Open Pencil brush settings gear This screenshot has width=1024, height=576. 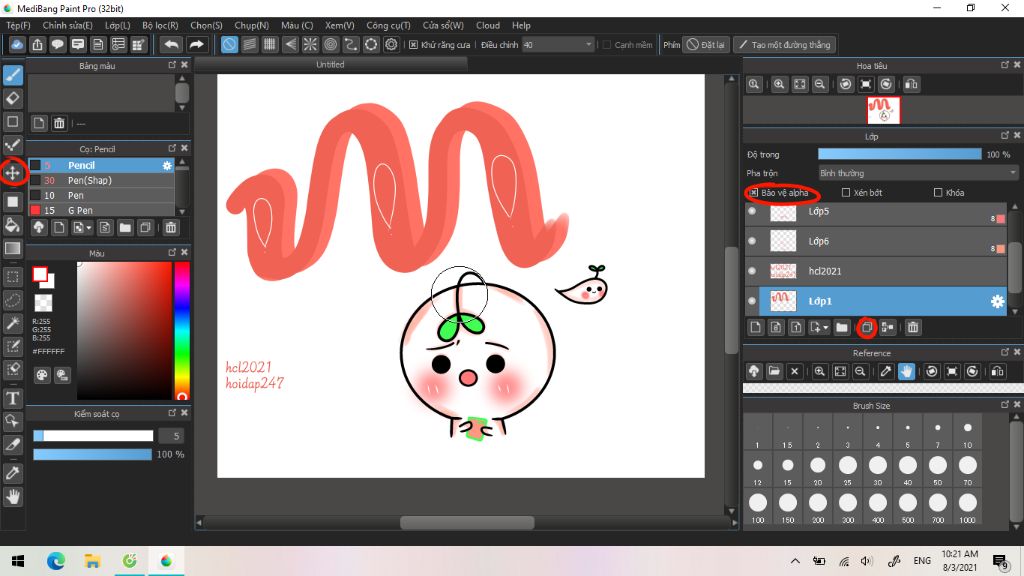167,166
